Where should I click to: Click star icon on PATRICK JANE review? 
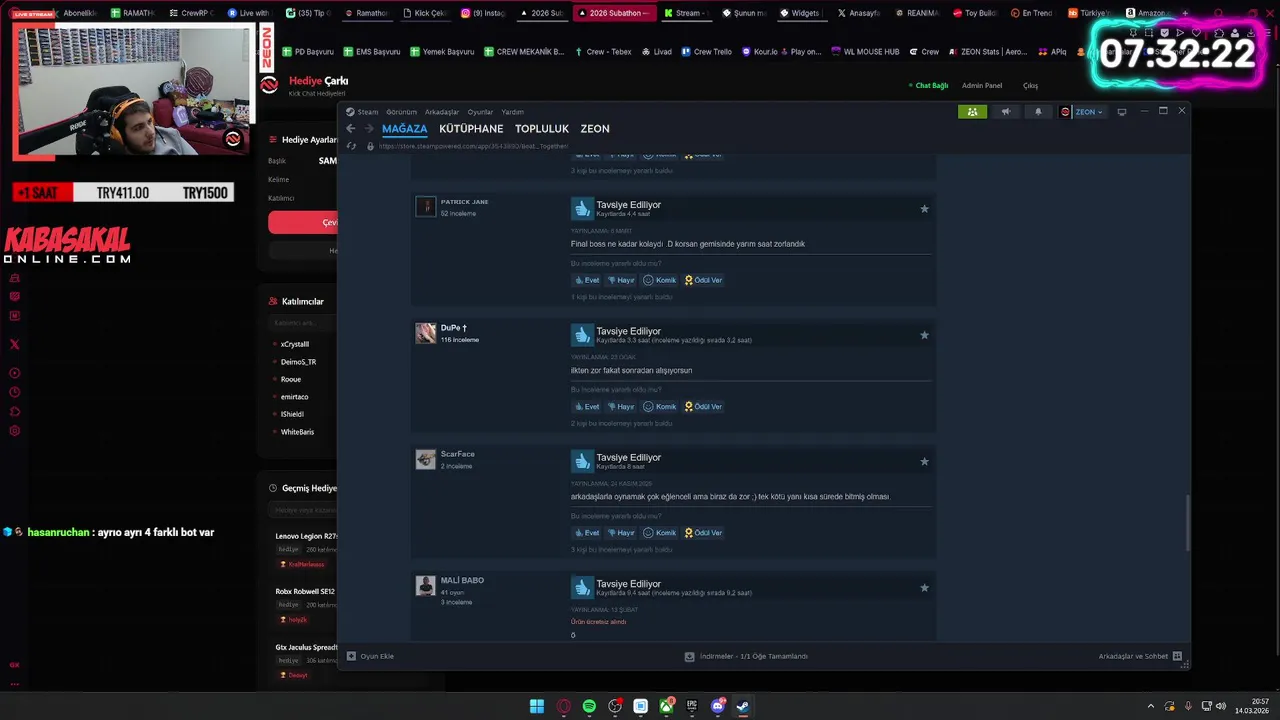click(924, 209)
